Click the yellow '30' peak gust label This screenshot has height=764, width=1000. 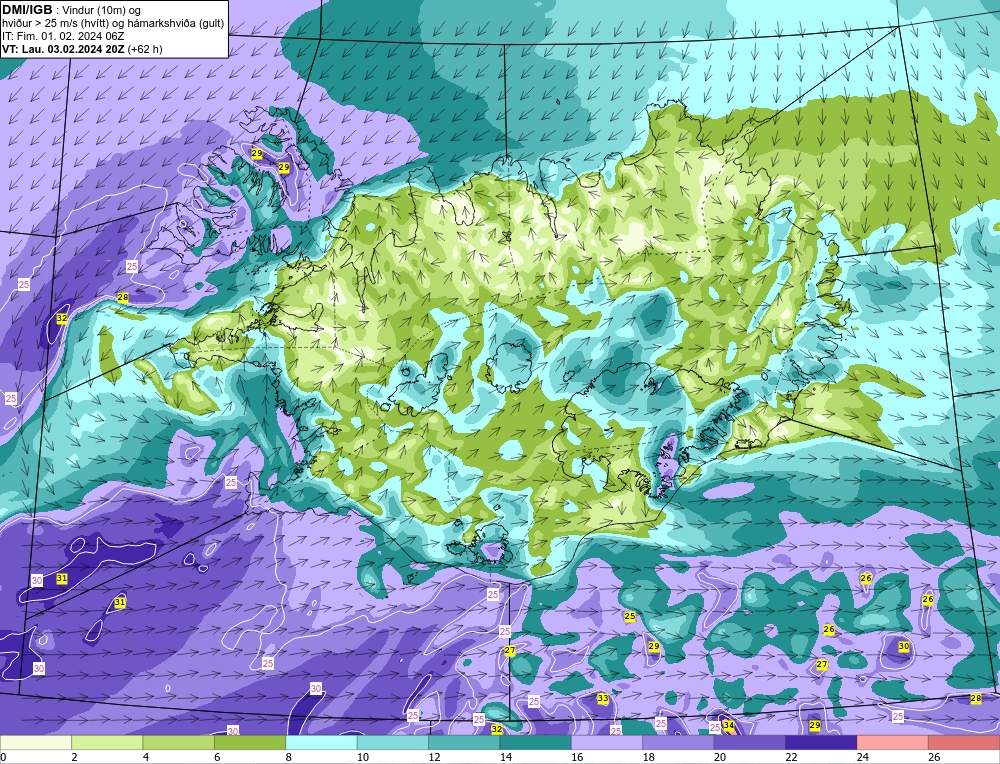pos(904,646)
